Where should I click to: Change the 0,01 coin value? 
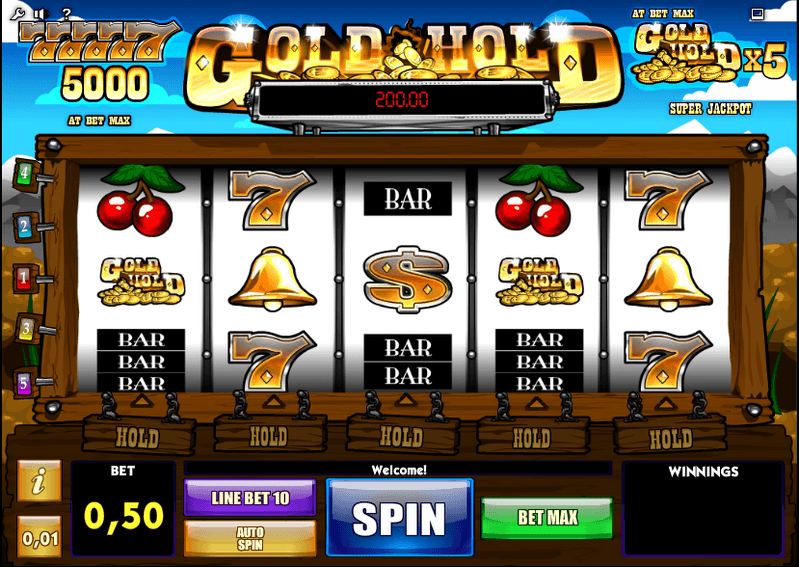(39, 537)
